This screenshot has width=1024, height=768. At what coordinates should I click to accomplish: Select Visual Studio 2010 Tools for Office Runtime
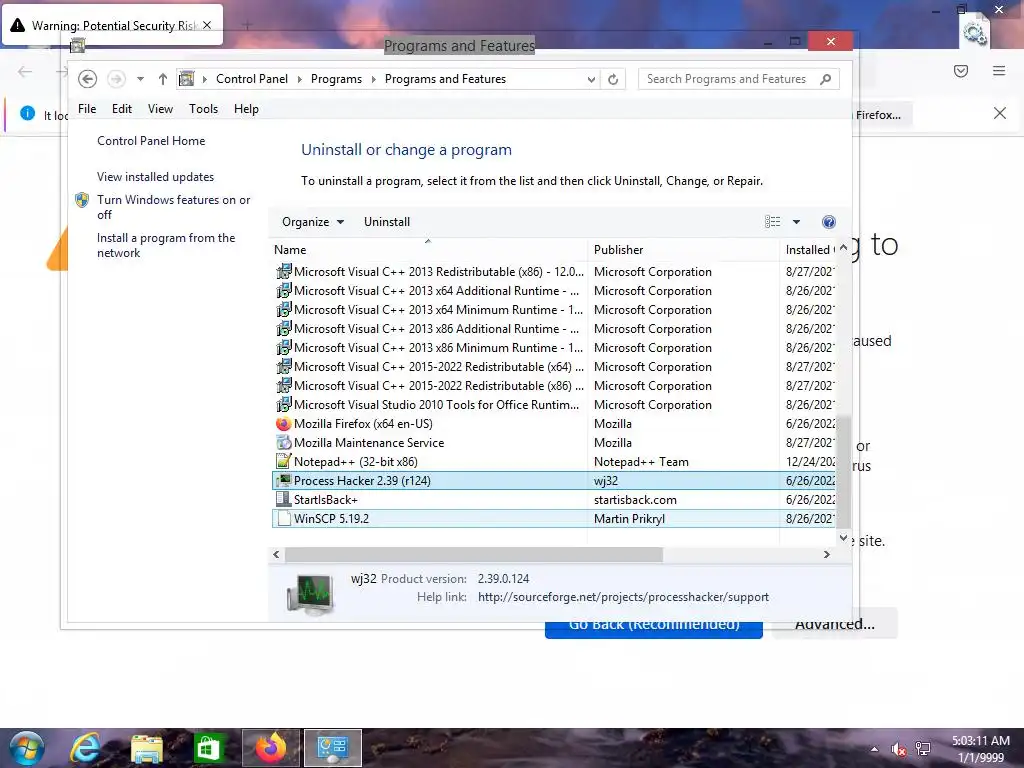pyautogui.click(x=552, y=404)
